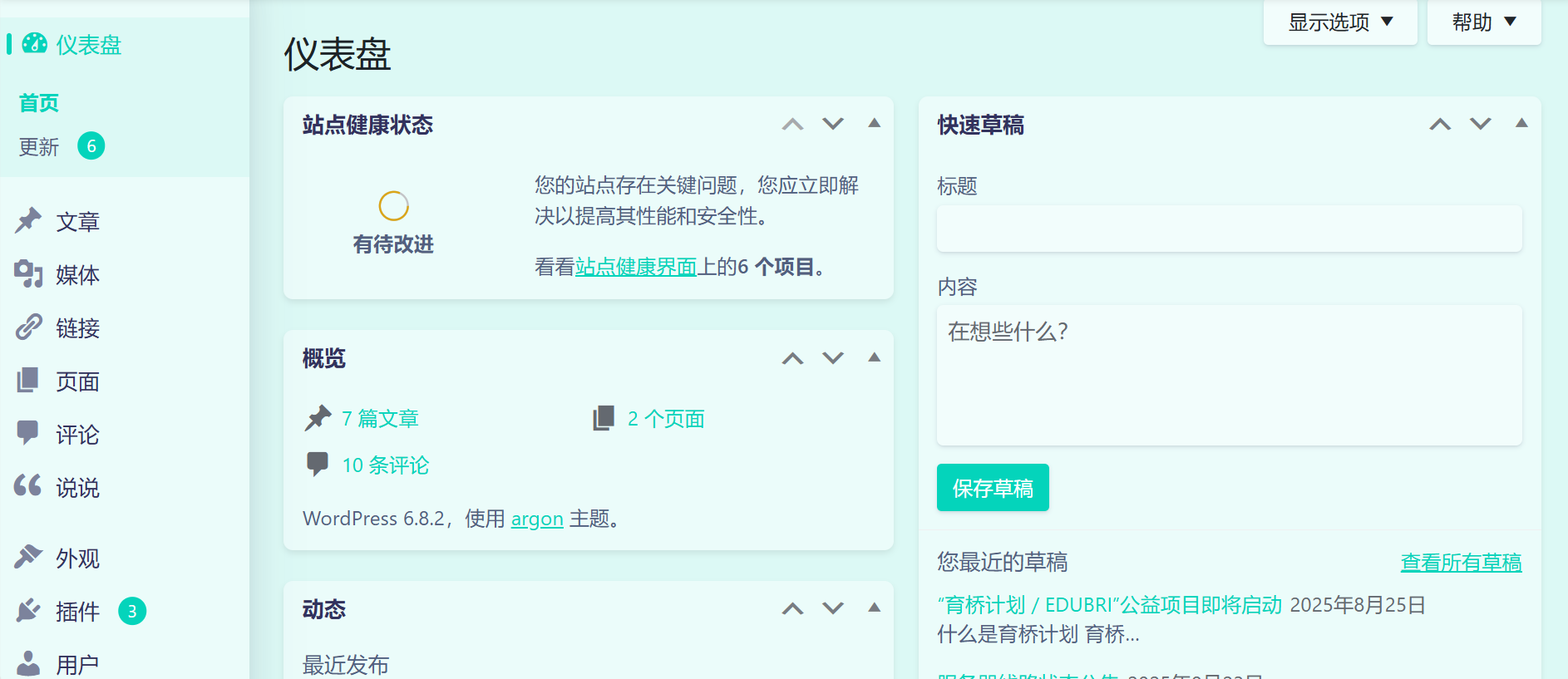1568x679 pixels.
Task: Click the pushpin icon beside 文章 menu
Action: [28, 221]
